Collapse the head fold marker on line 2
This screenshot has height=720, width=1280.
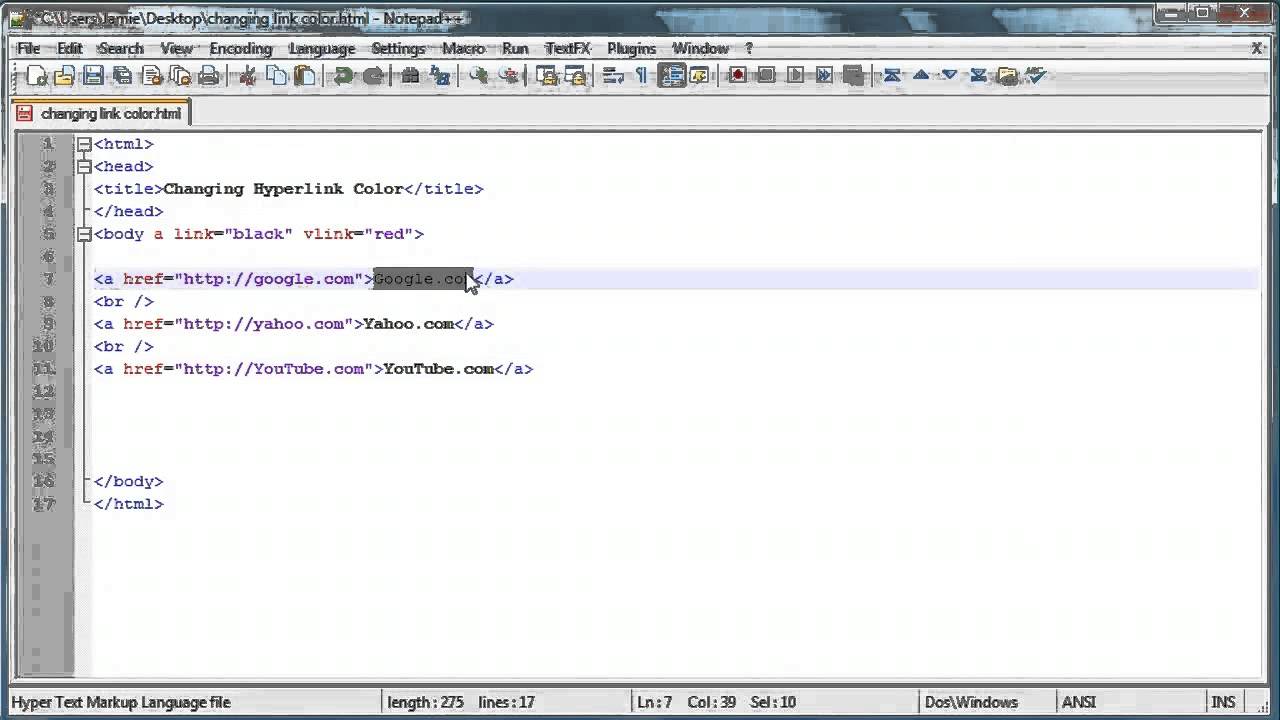tap(84, 167)
